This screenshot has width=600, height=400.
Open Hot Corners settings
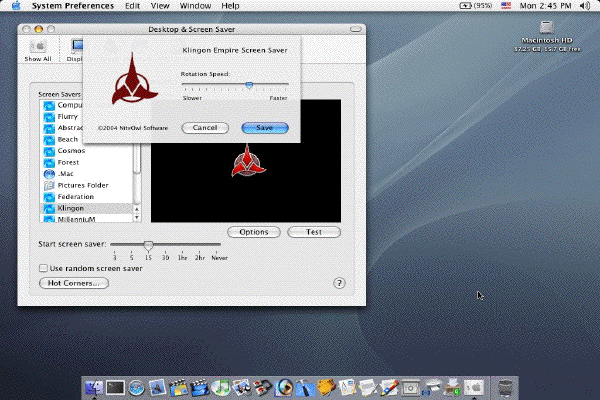[74, 283]
